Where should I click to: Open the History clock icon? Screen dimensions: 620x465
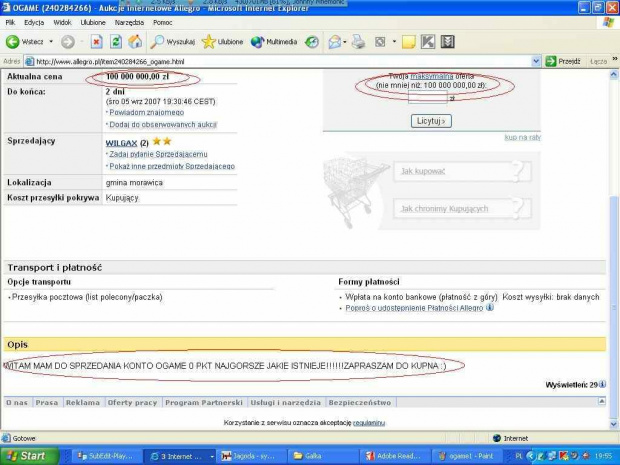(x=312, y=42)
